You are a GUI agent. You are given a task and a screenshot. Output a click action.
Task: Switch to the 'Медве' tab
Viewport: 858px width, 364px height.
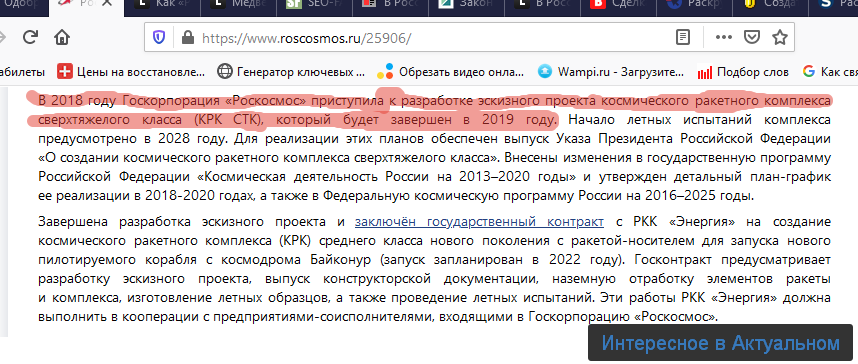coord(238,5)
